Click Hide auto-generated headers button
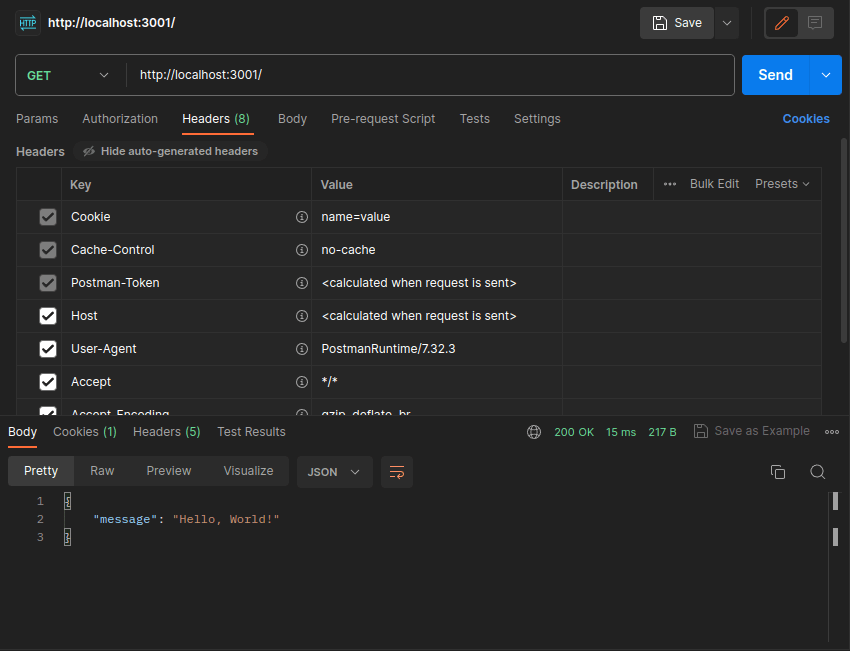This screenshot has height=651, width=850. [x=170, y=151]
